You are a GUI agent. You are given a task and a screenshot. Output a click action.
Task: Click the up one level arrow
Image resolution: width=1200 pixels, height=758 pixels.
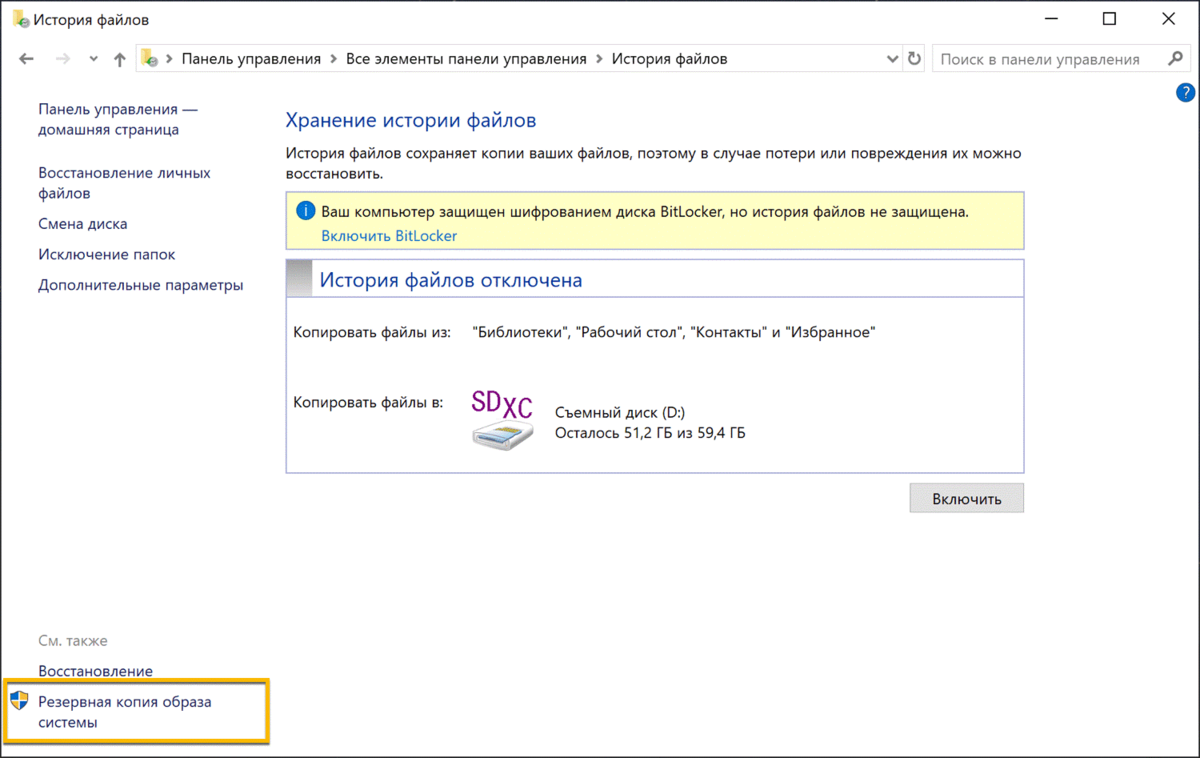tap(119, 58)
